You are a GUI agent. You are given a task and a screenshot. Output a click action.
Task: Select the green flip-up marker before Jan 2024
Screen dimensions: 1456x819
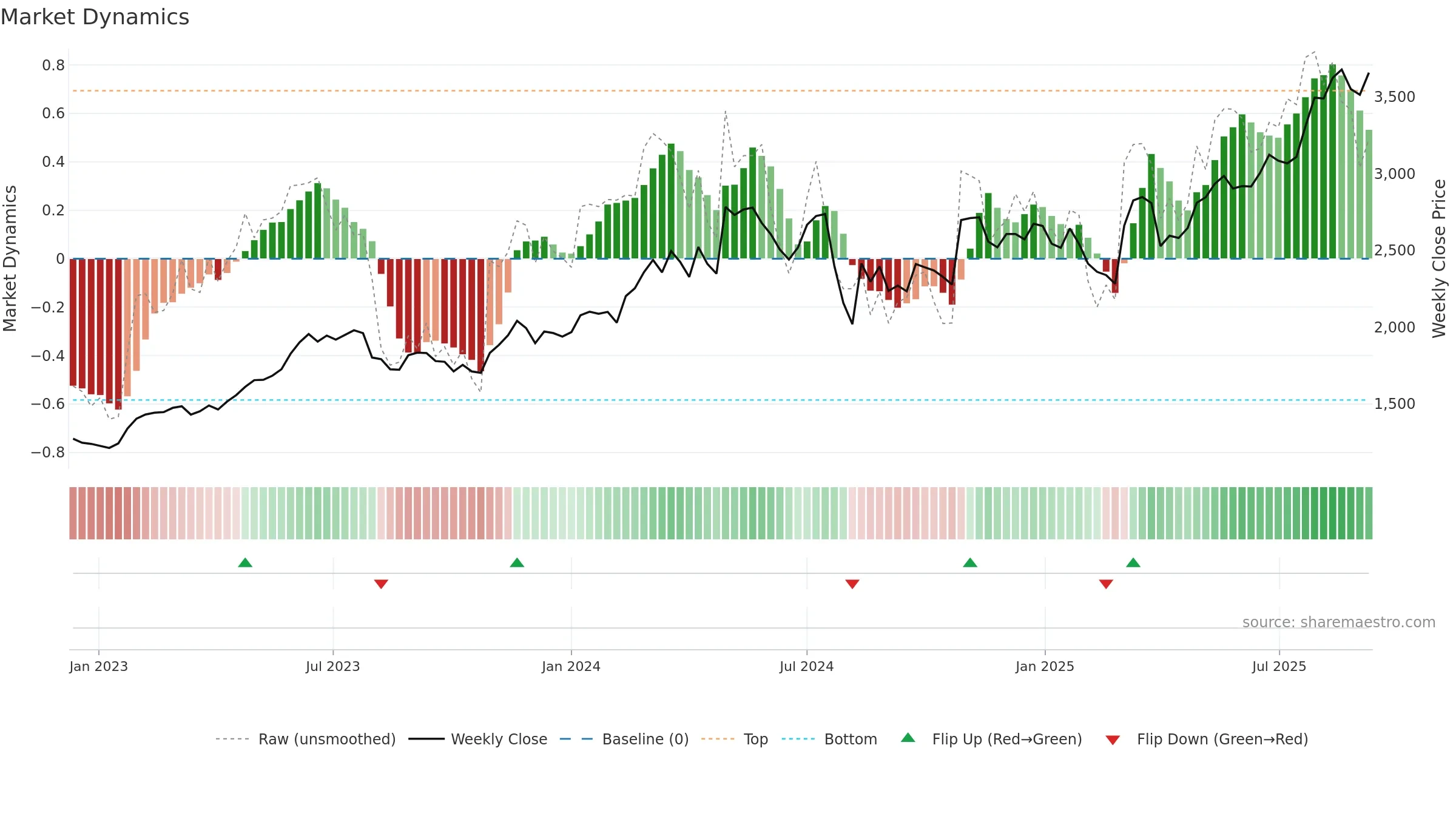(x=517, y=562)
